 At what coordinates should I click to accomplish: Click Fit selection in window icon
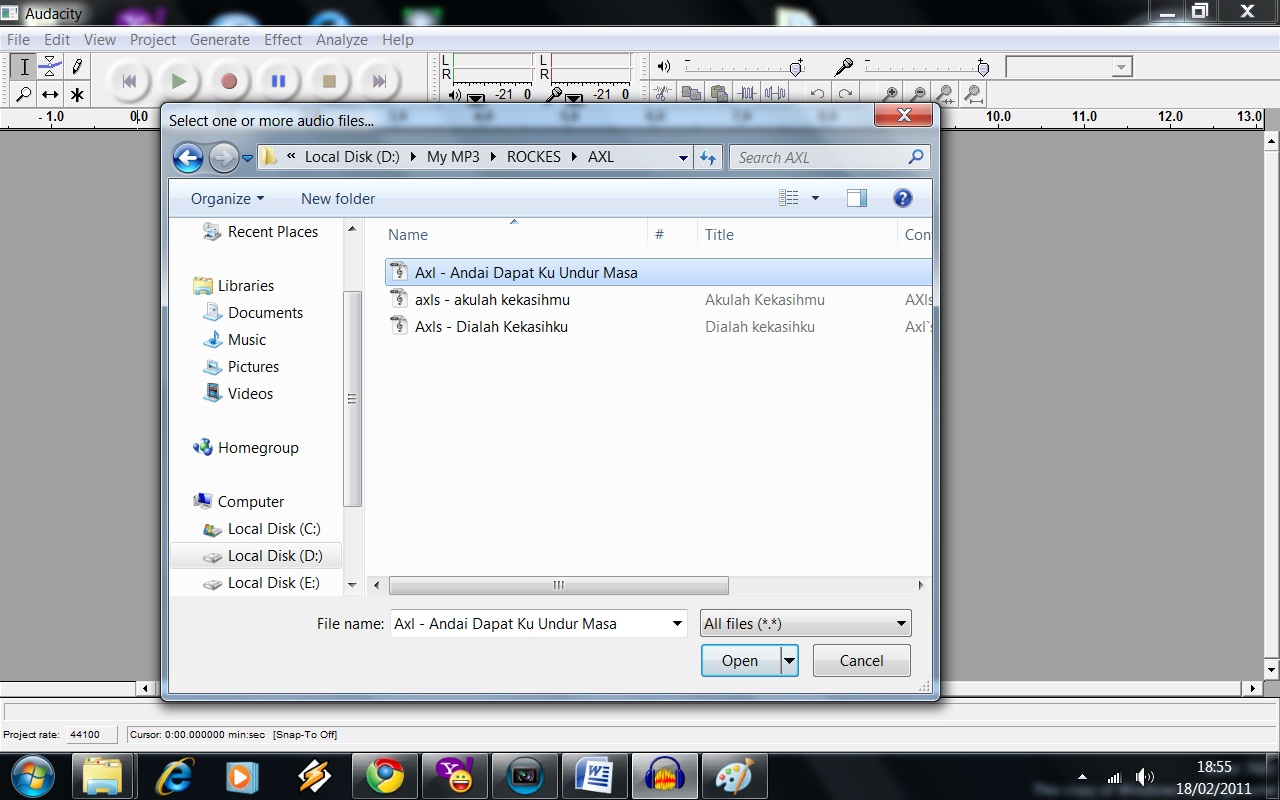tap(945, 94)
